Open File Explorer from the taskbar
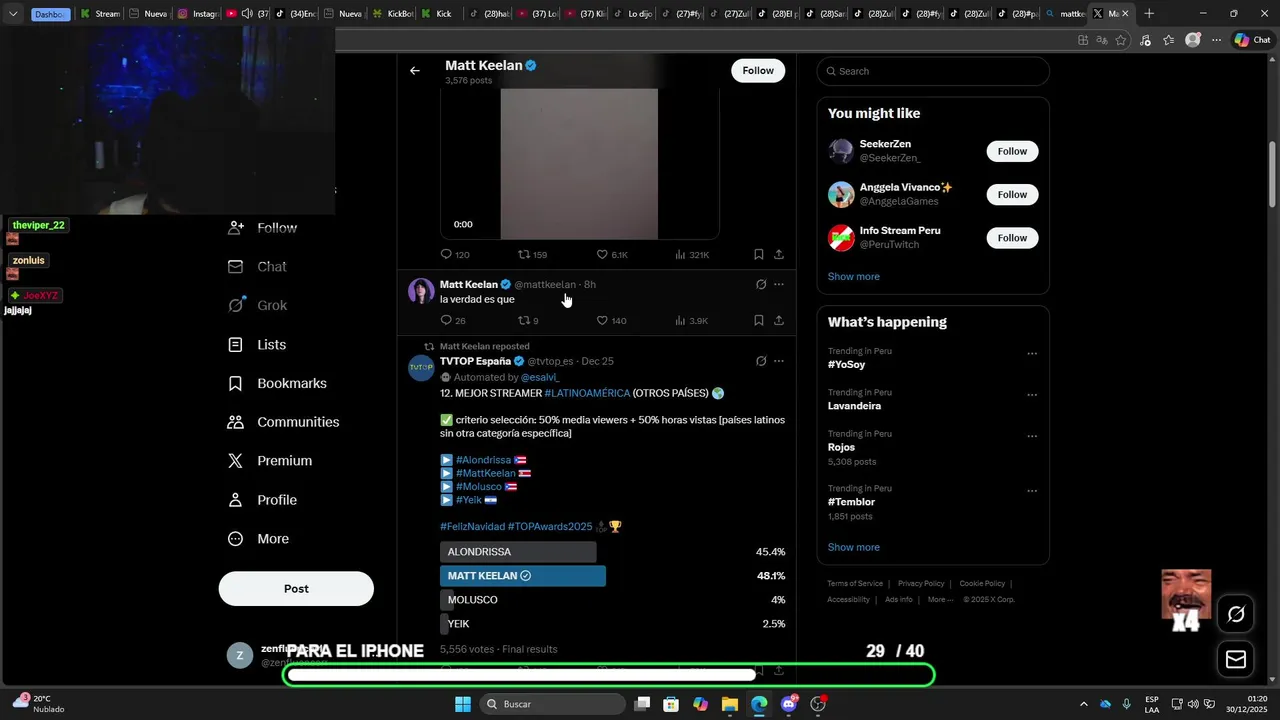The image size is (1280, 720). click(x=730, y=704)
